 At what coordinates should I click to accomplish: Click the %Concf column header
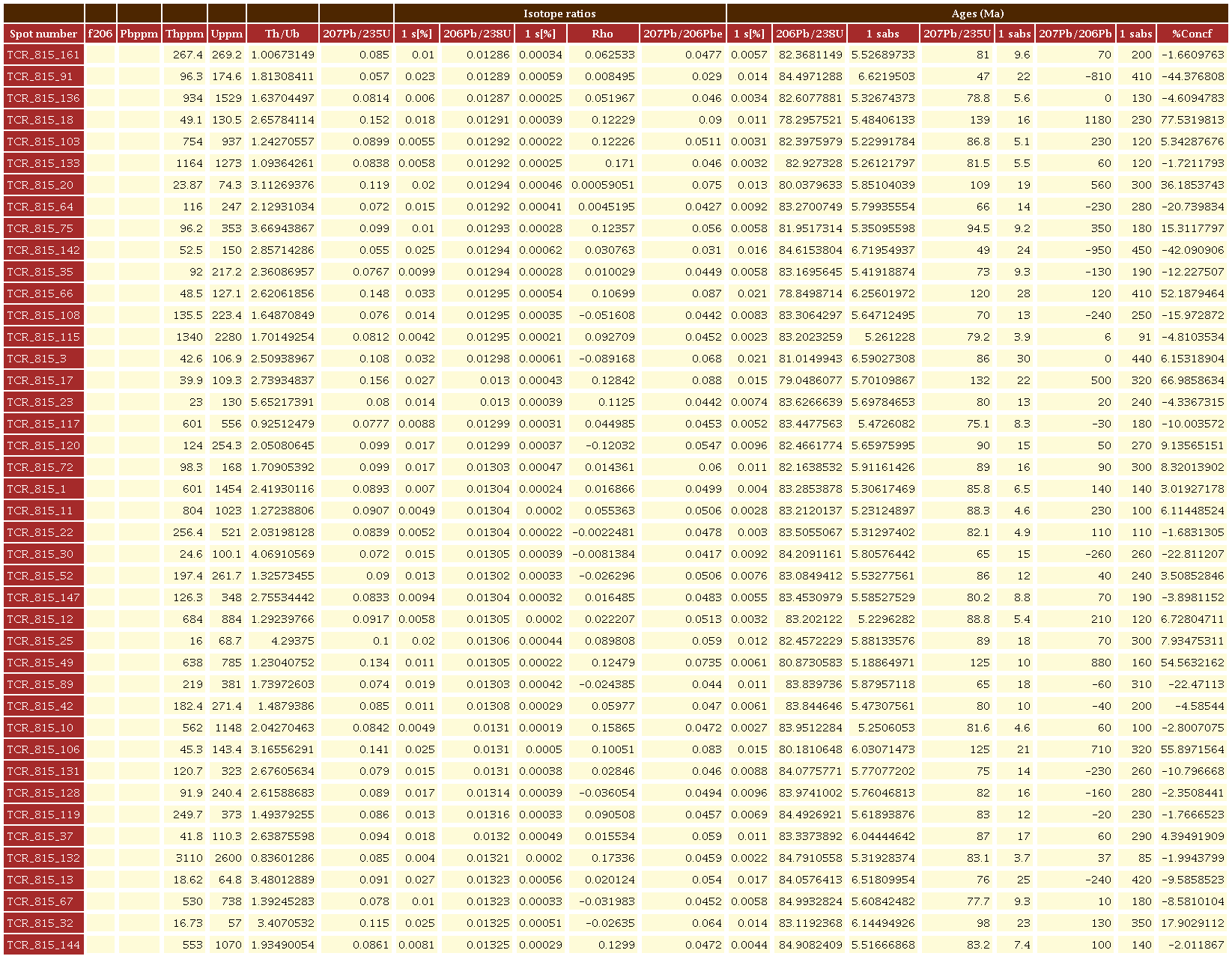point(1192,34)
